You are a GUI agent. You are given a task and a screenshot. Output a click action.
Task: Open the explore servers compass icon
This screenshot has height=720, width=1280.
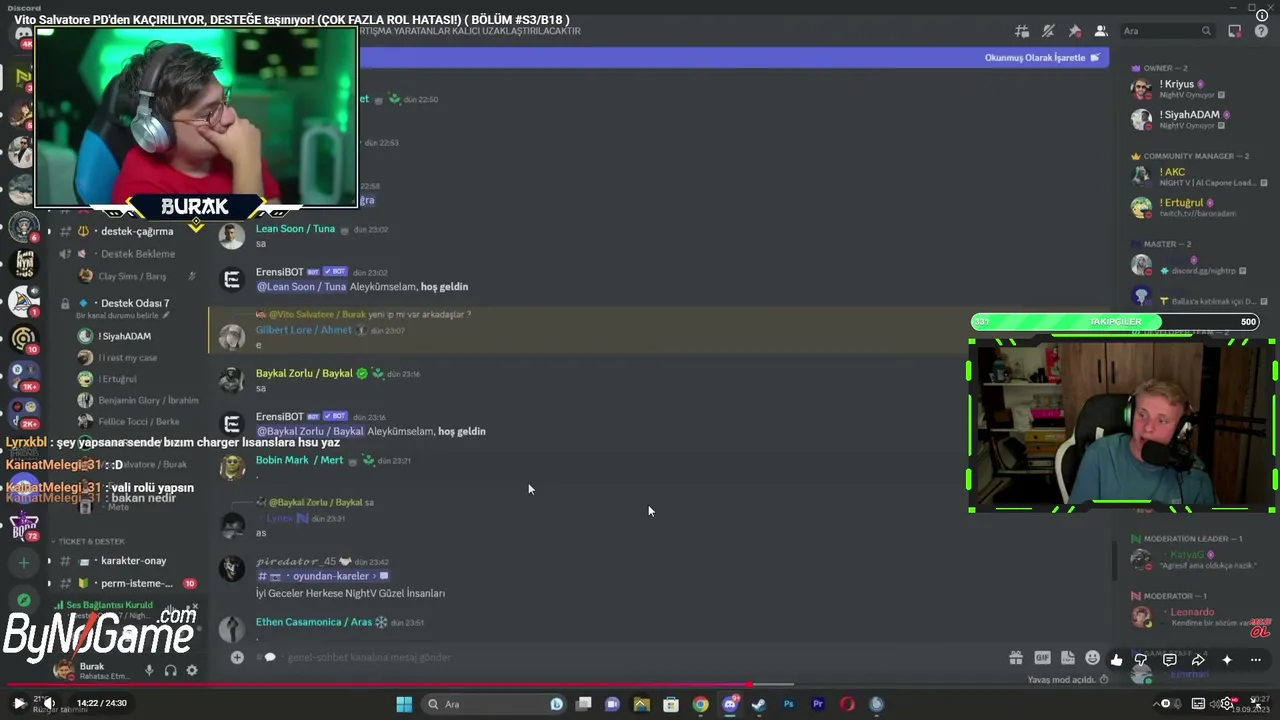click(24, 600)
